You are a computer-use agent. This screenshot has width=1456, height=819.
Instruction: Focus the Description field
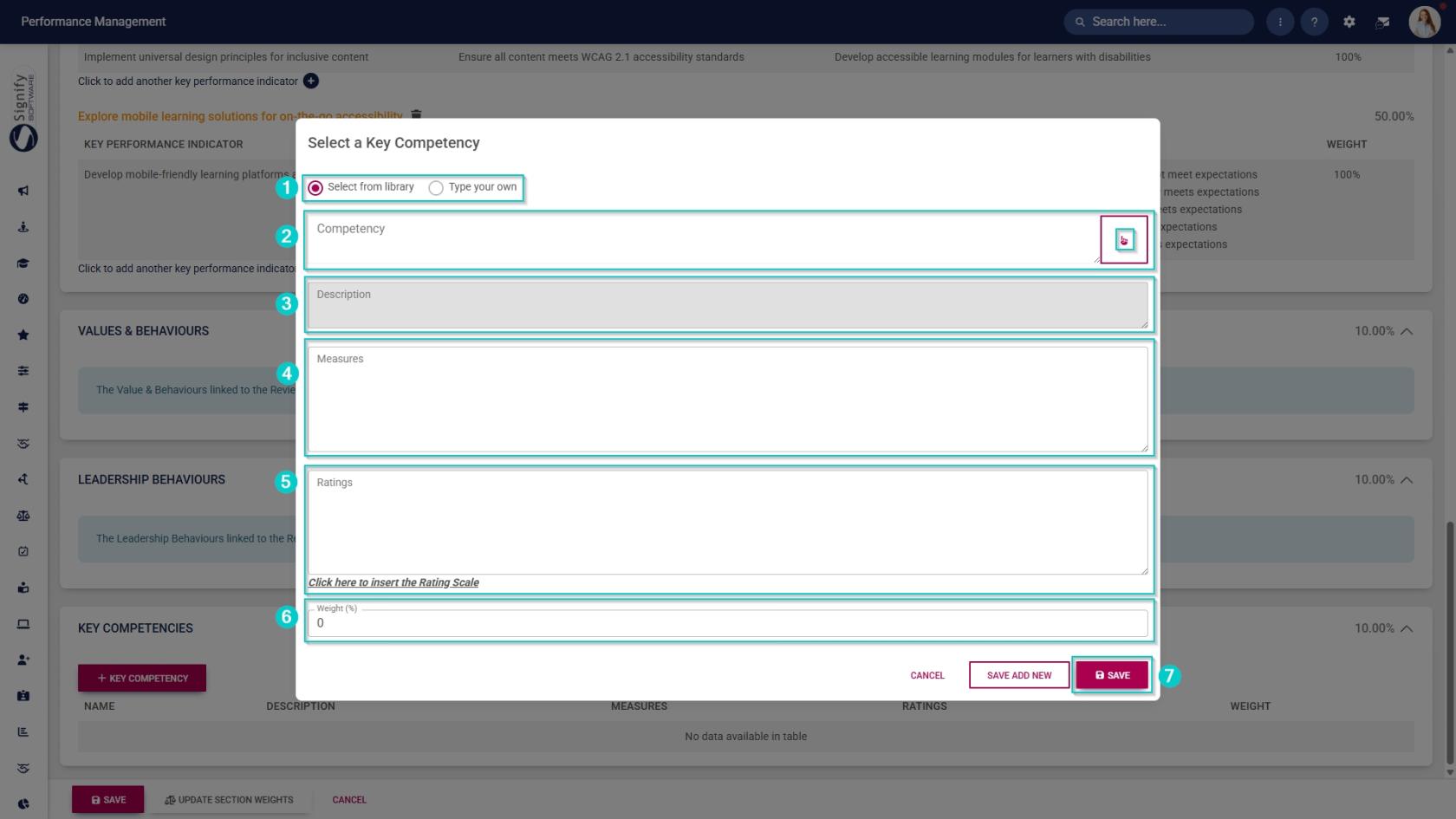pyautogui.click(x=728, y=305)
